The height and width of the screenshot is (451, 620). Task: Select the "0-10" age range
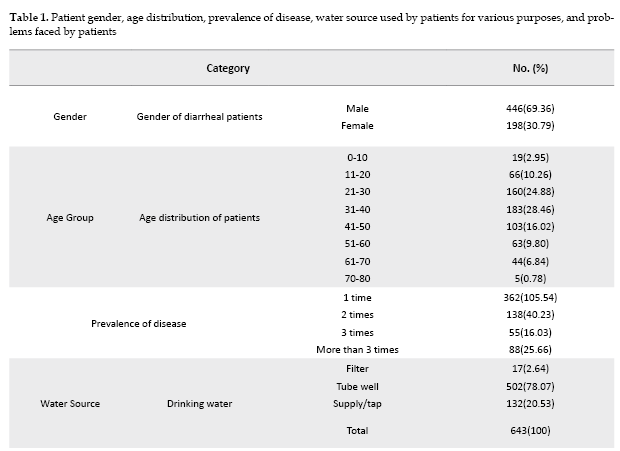(x=357, y=158)
